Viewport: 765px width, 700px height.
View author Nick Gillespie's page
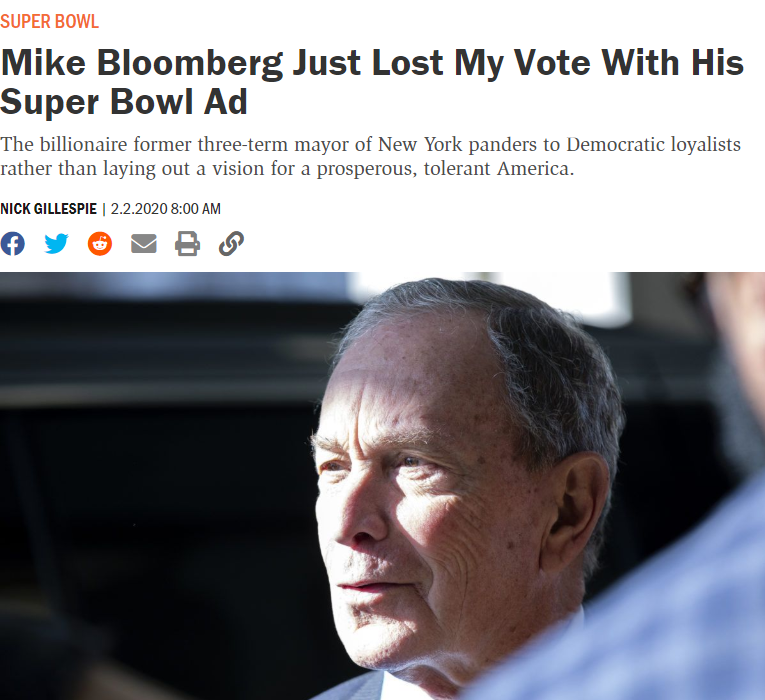48,209
